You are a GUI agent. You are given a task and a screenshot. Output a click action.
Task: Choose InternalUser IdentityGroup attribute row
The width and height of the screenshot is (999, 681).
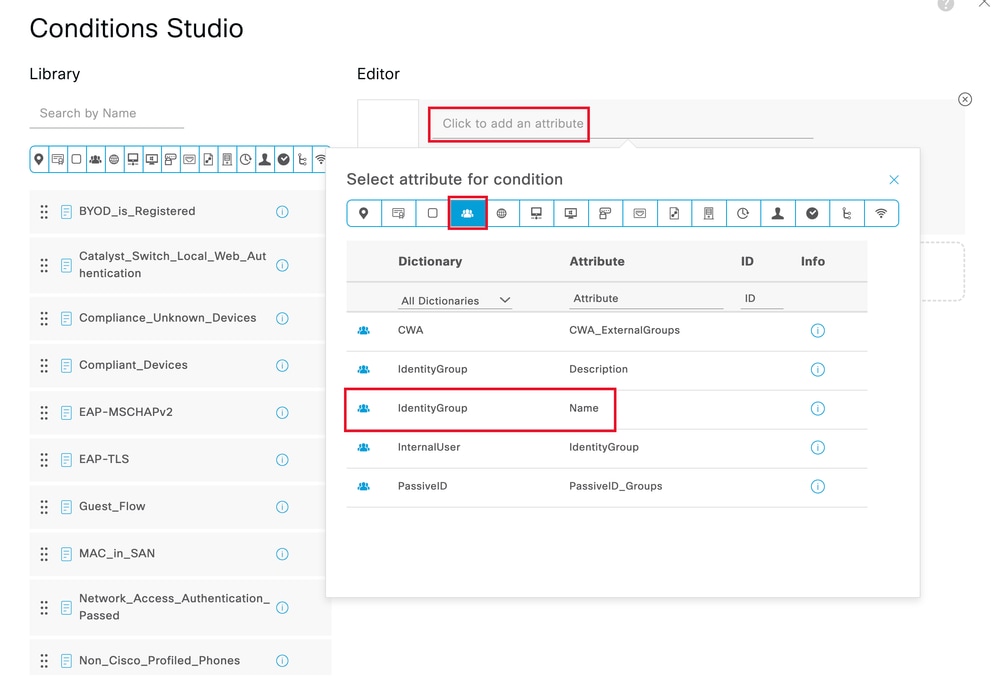click(607, 447)
